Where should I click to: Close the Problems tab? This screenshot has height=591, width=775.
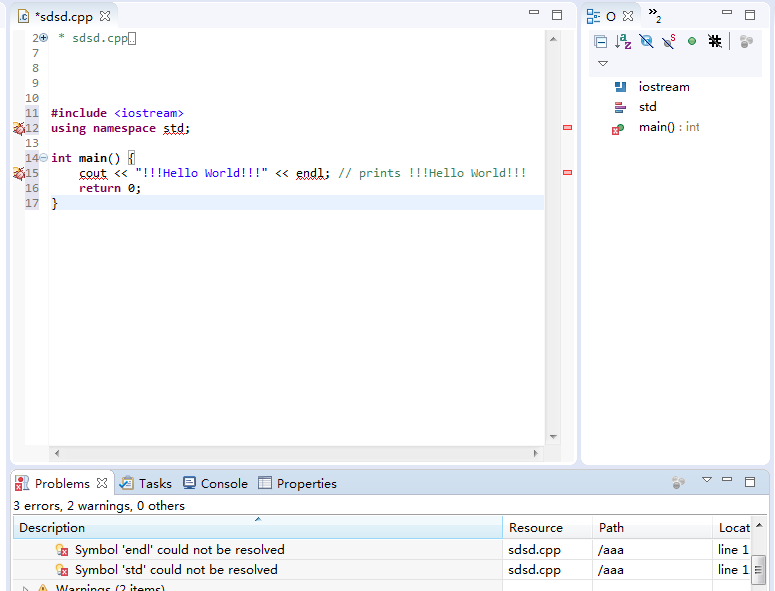(102, 483)
